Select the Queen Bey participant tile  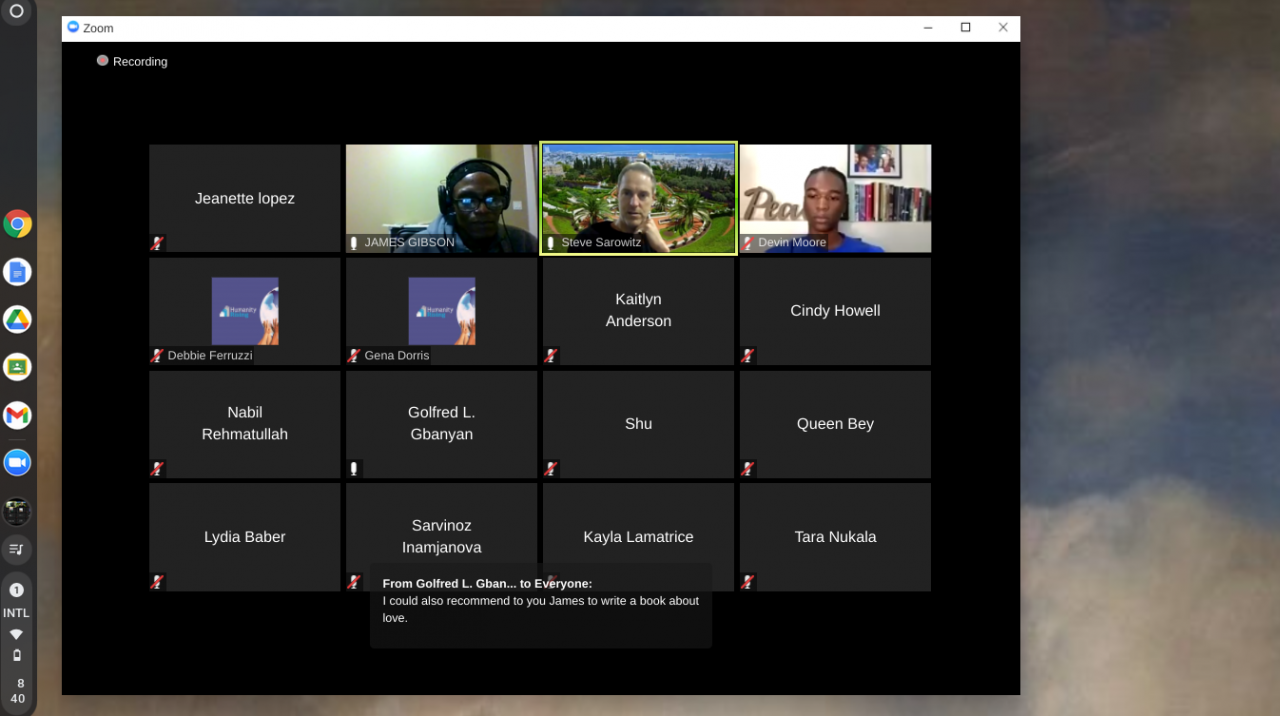[x=835, y=424]
